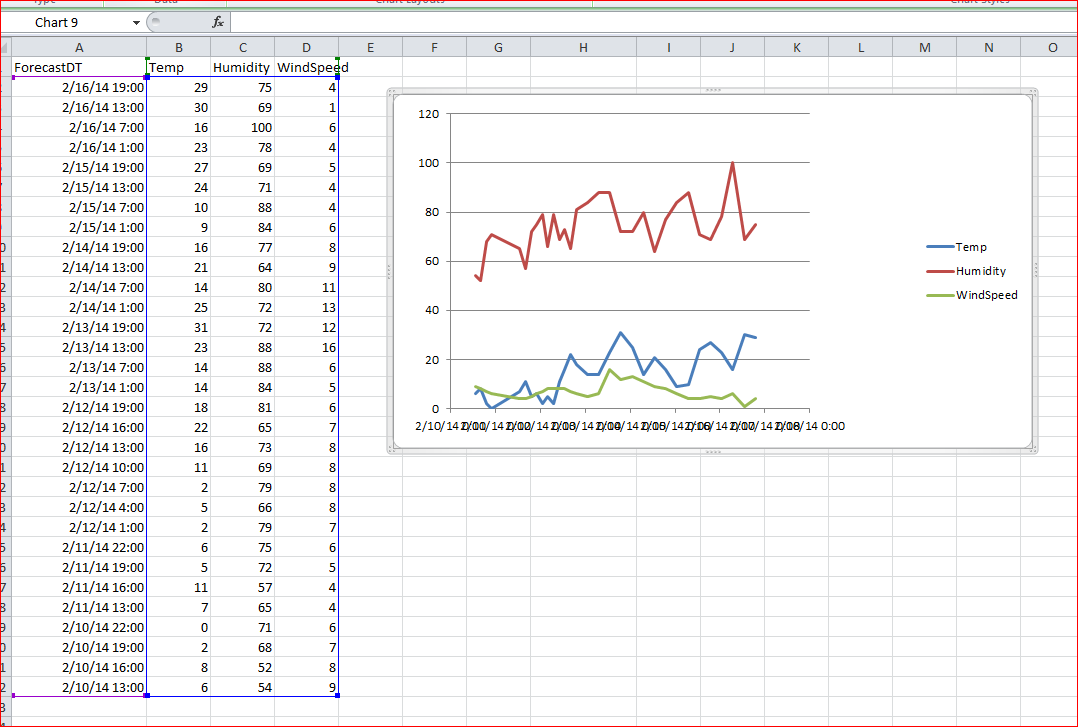Click WindSpeed value 13 in 2/14/14 1:00 row
Screen dimensions: 1078x727
[307, 307]
